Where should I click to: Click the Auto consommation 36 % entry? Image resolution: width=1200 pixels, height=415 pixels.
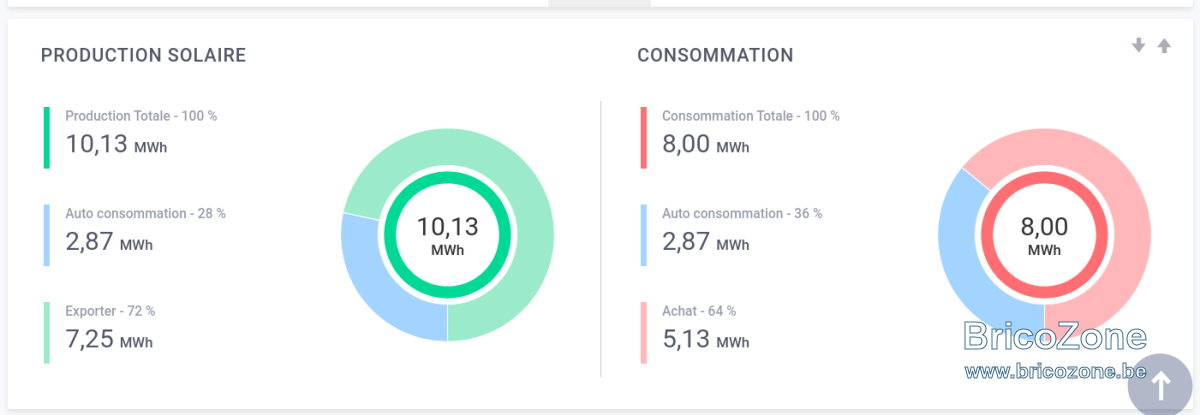pyautogui.click(x=742, y=231)
